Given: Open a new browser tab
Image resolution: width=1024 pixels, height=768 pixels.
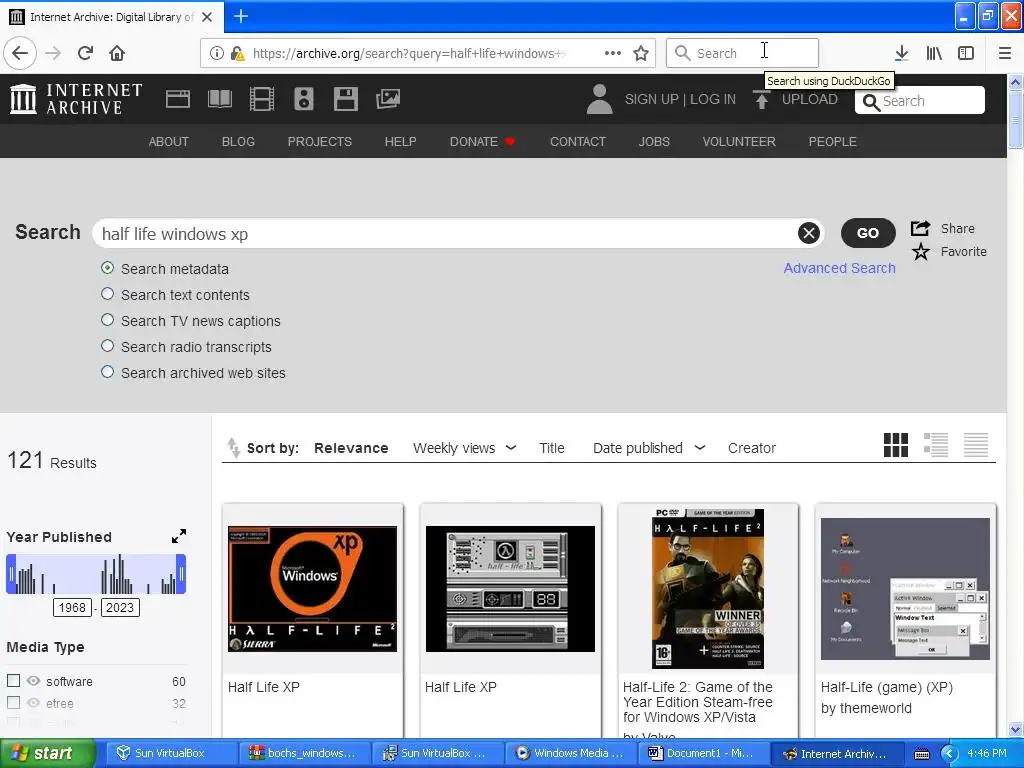Looking at the screenshot, I should click(241, 16).
